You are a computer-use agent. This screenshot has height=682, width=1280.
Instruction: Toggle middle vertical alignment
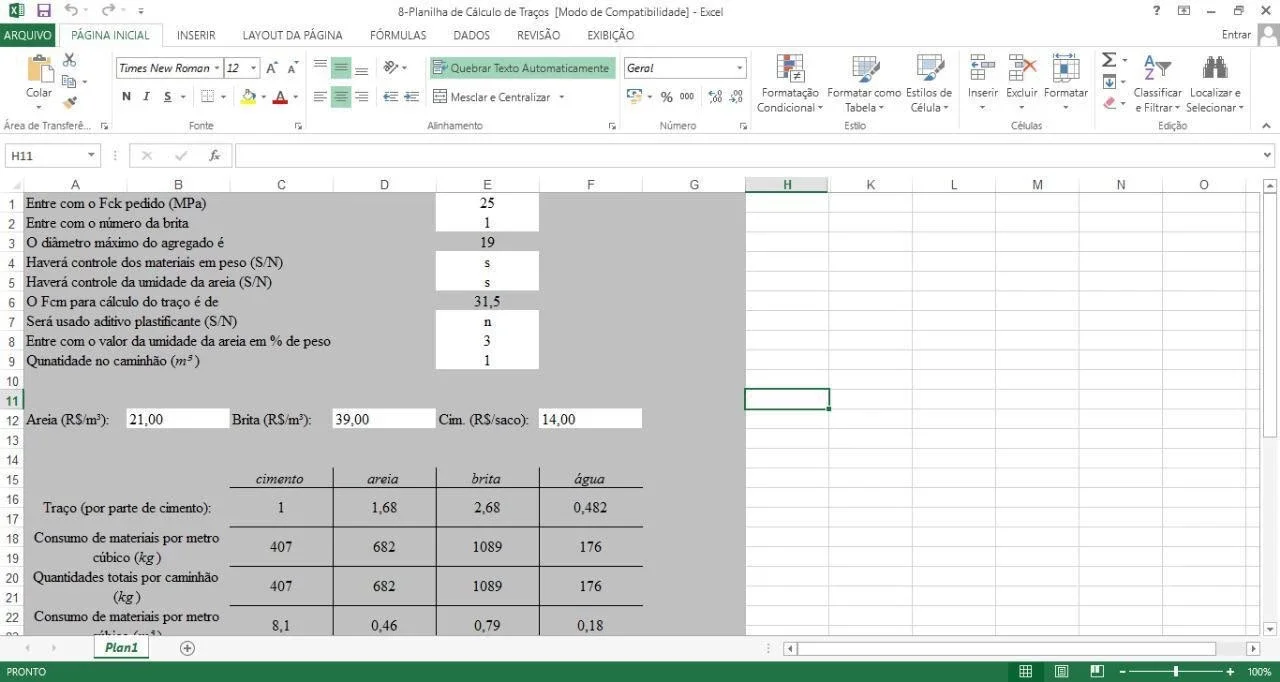[x=341, y=68]
